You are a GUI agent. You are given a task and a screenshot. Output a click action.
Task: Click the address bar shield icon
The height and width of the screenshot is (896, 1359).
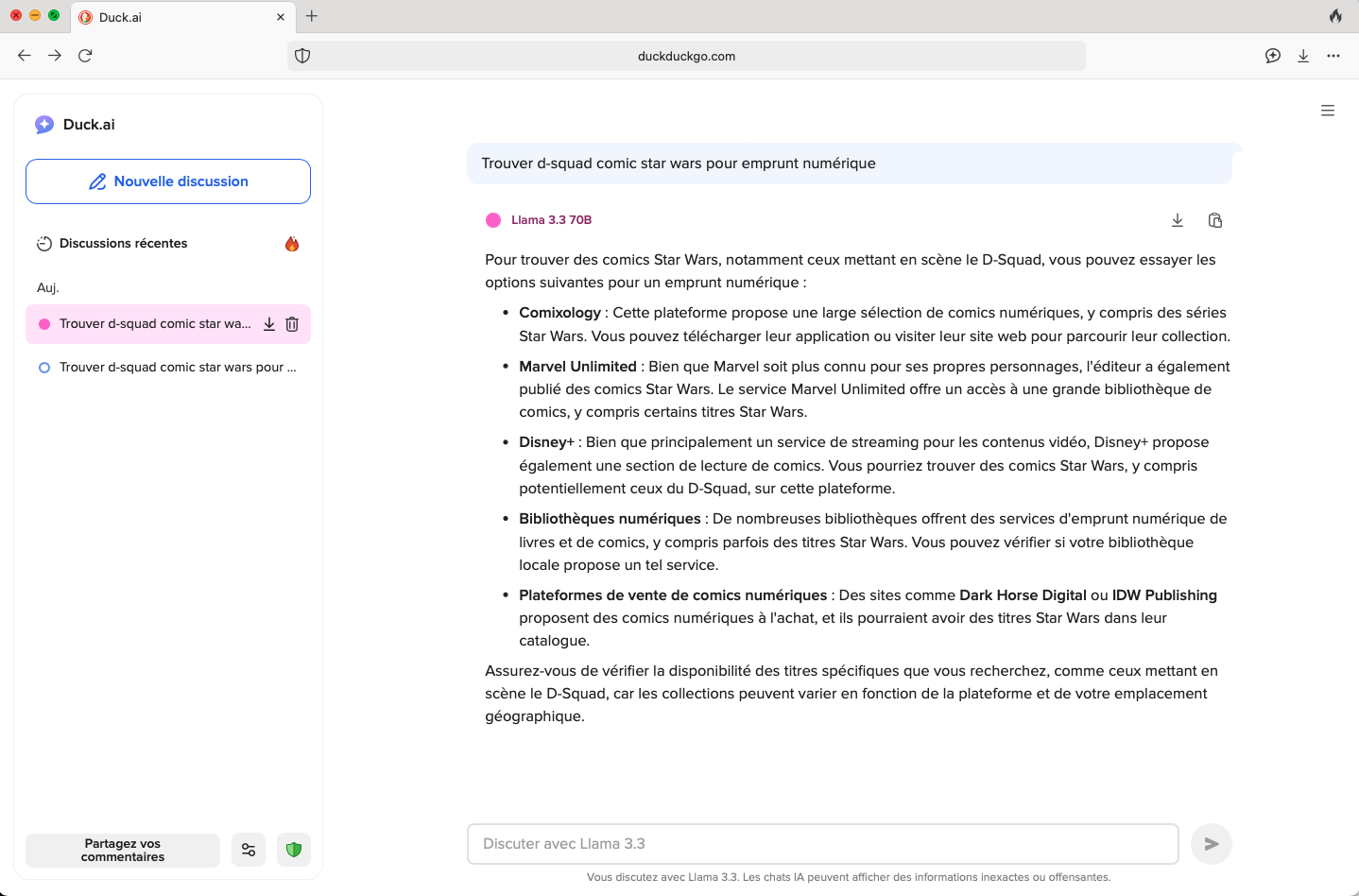[302, 56]
